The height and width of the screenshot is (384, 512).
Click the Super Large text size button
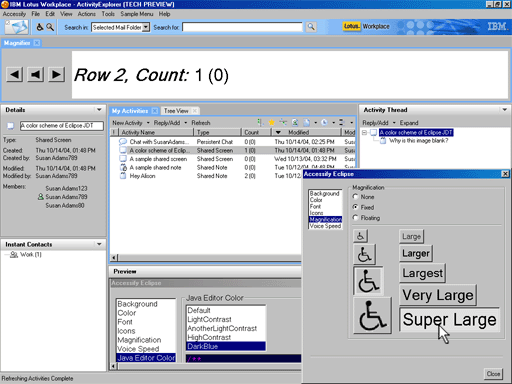tap(449, 319)
